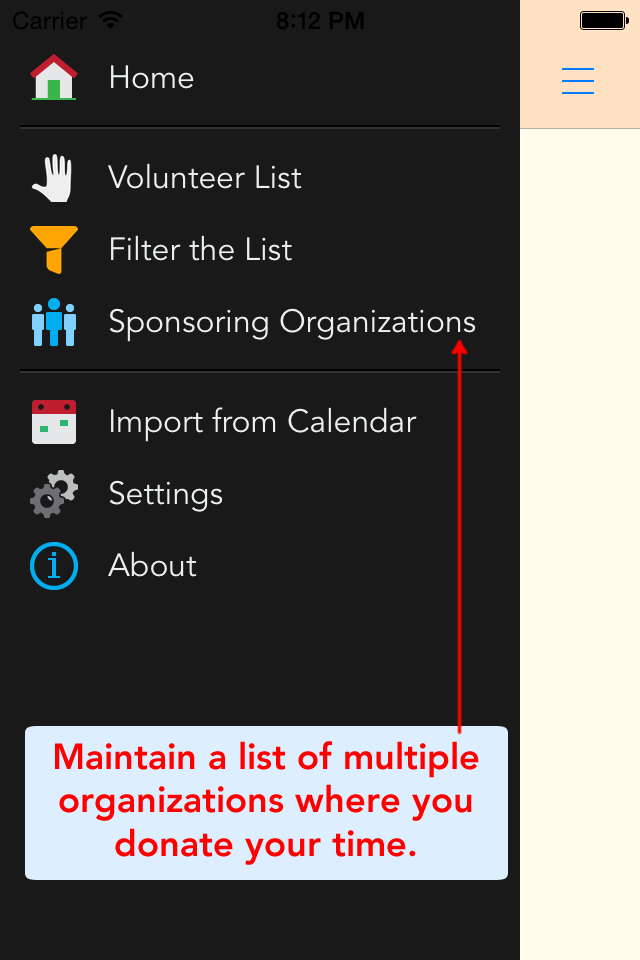Tap the battery indicator in status bar
This screenshot has height=960, width=640.
coord(602,20)
